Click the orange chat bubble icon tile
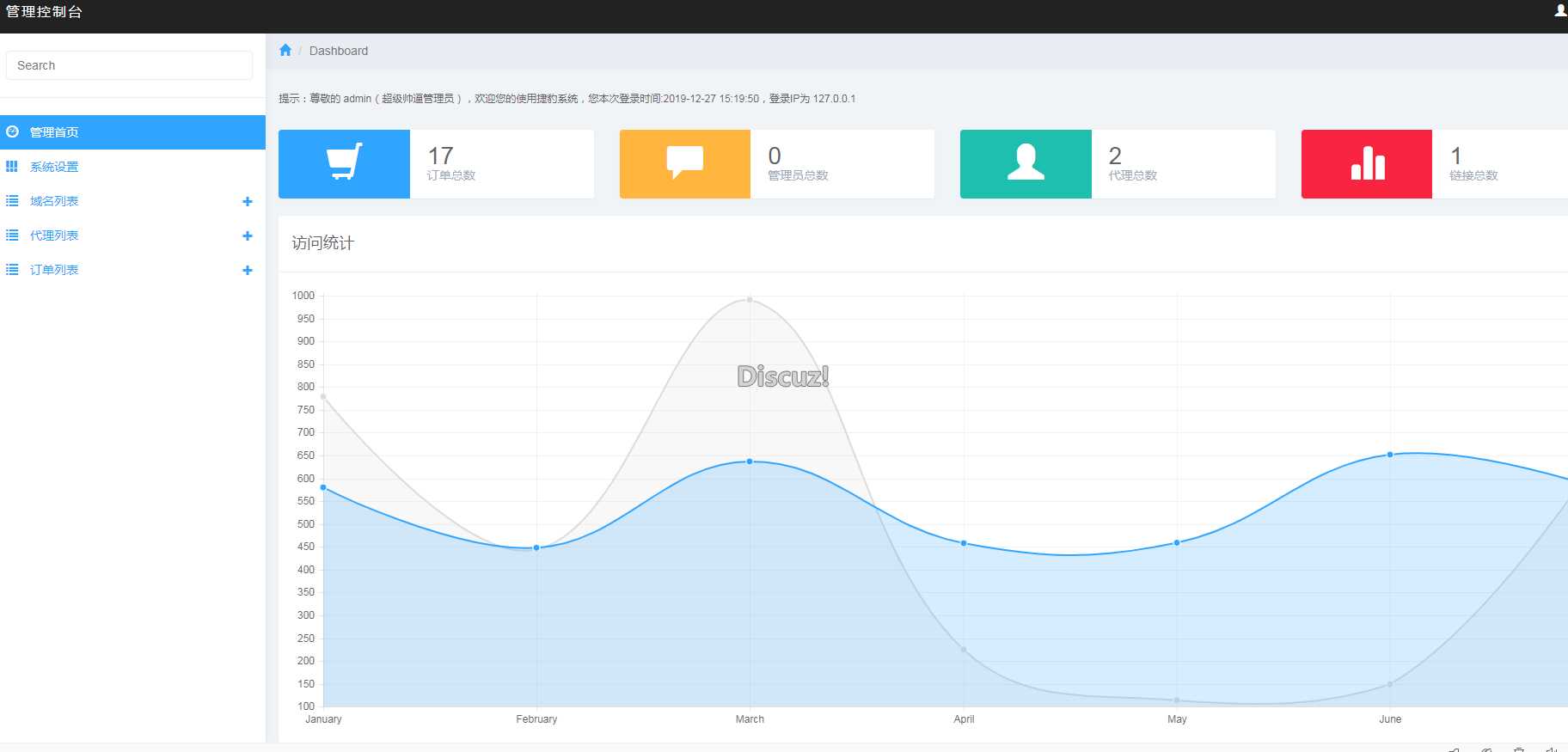This screenshot has width=1568, height=752. click(x=685, y=163)
